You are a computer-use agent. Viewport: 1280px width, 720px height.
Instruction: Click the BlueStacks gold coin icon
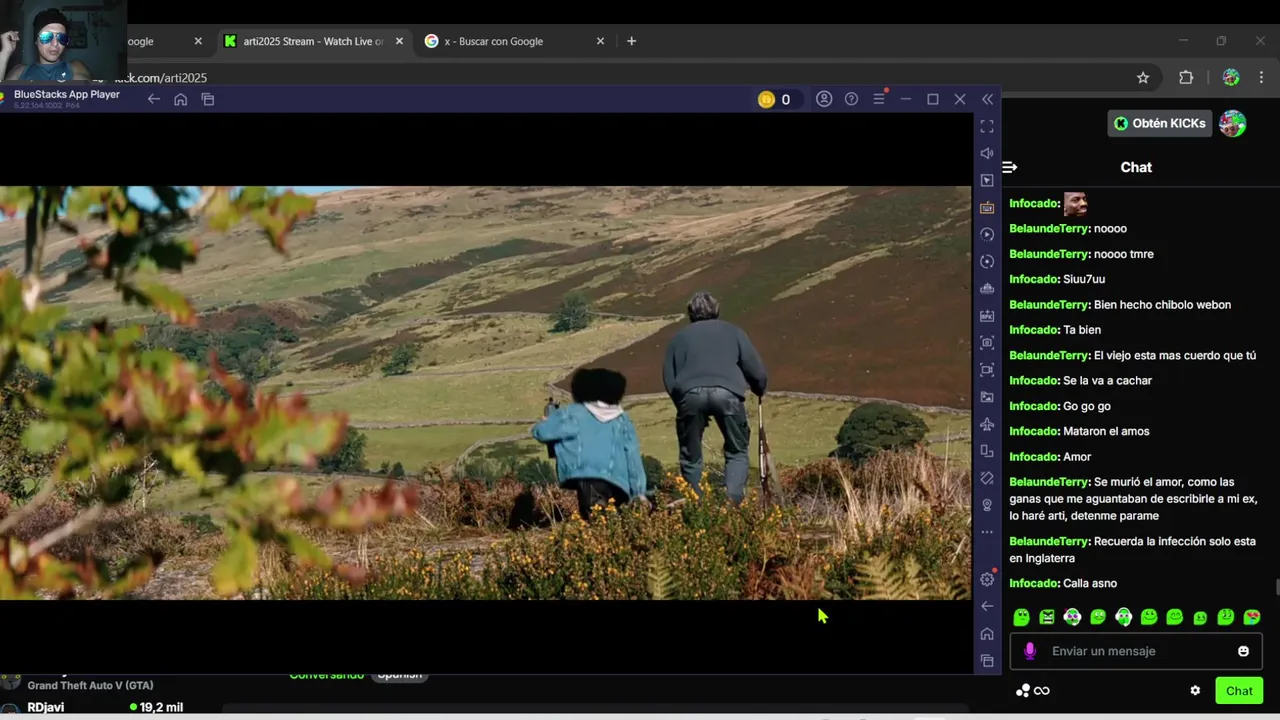766,99
